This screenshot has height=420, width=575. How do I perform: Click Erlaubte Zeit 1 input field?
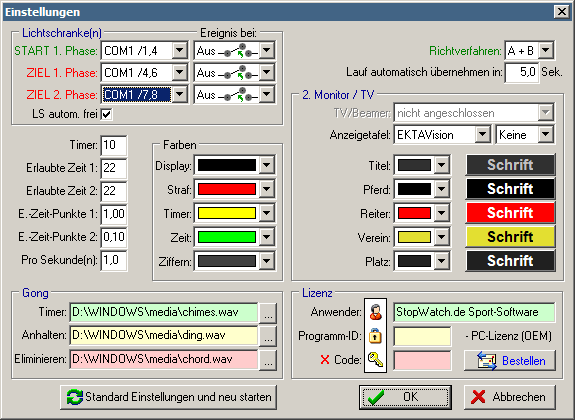tap(114, 168)
